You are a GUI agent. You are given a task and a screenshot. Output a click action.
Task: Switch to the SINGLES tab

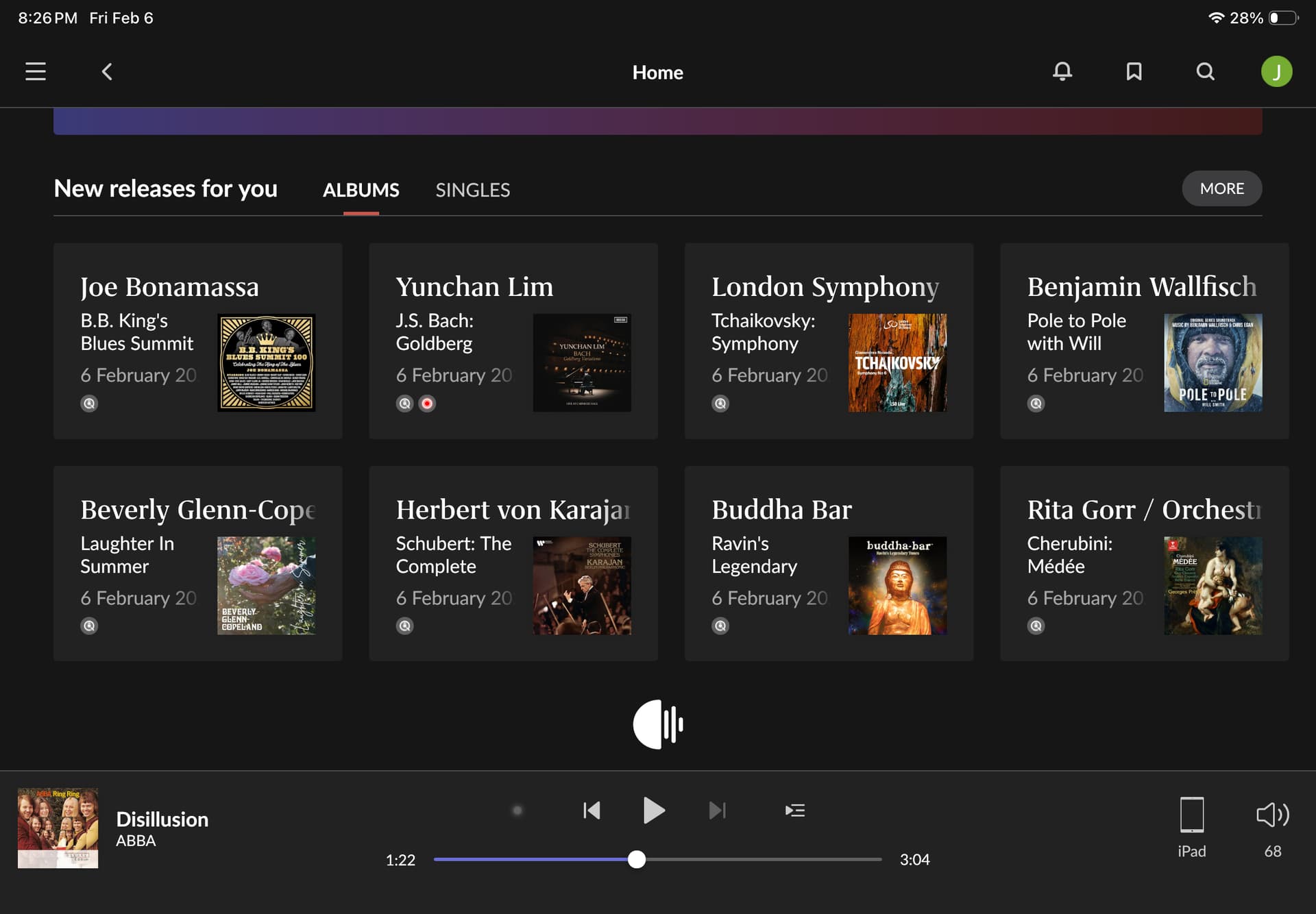(472, 190)
